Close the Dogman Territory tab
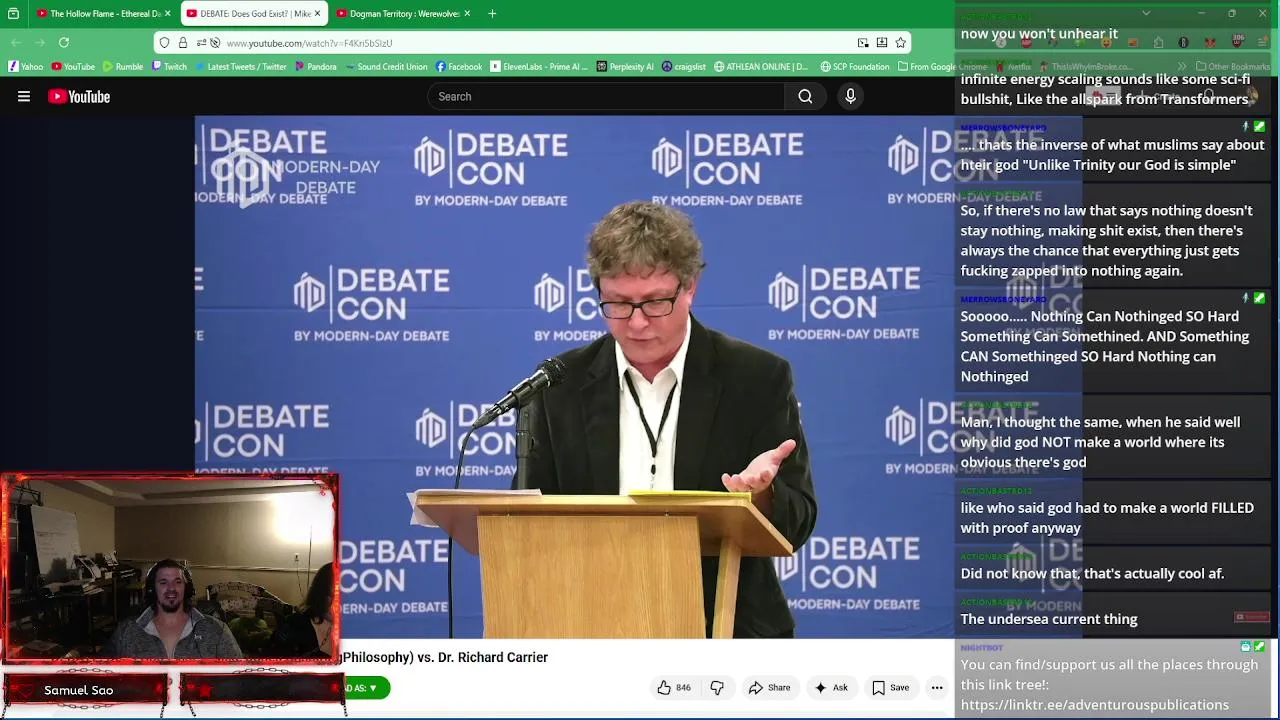The height and width of the screenshot is (720, 1280). (466, 14)
